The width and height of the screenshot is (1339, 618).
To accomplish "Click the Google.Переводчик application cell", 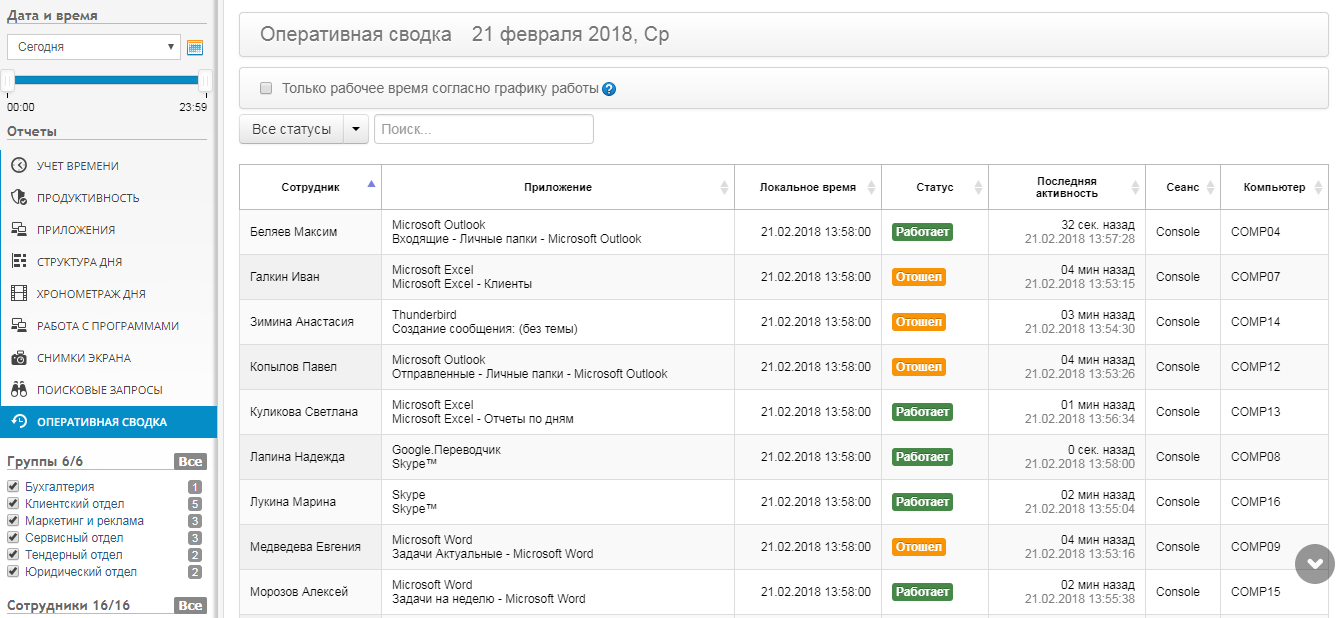I will (x=558, y=457).
